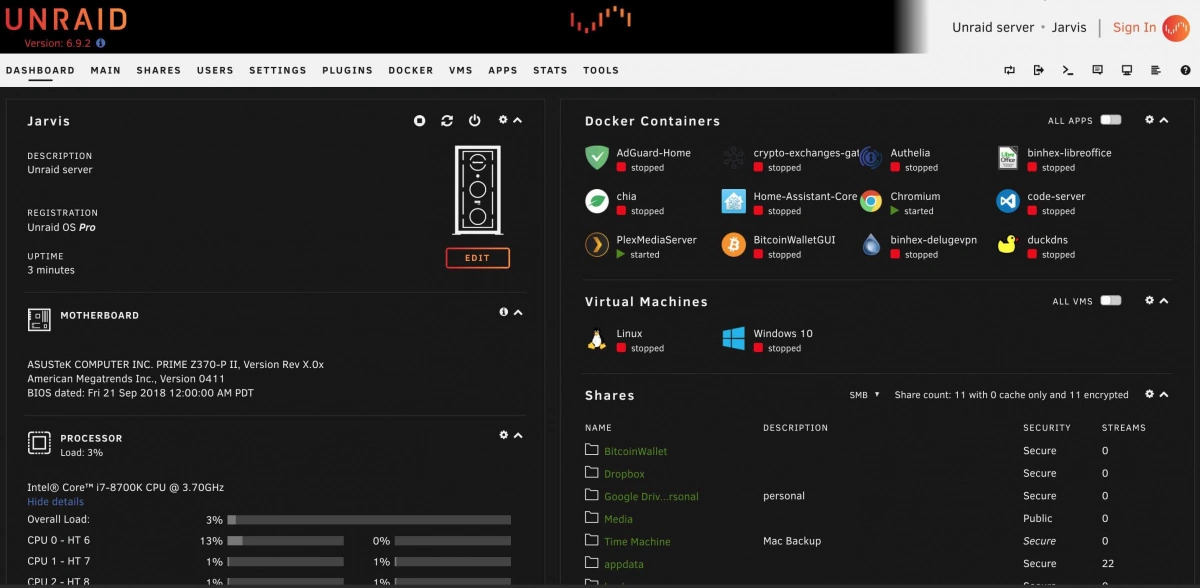Viewport: 1200px width, 588px height.
Task: Click the server case thumbnail image
Action: (478, 190)
